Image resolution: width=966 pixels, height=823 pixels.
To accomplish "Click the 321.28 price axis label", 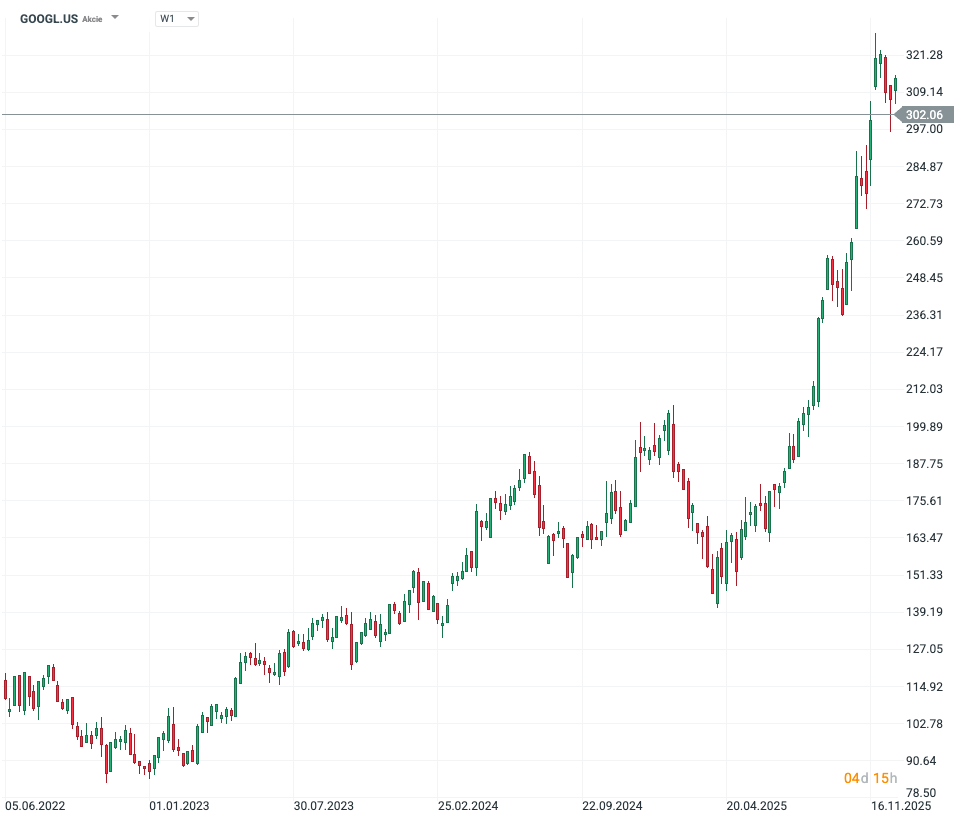I will (924, 55).
